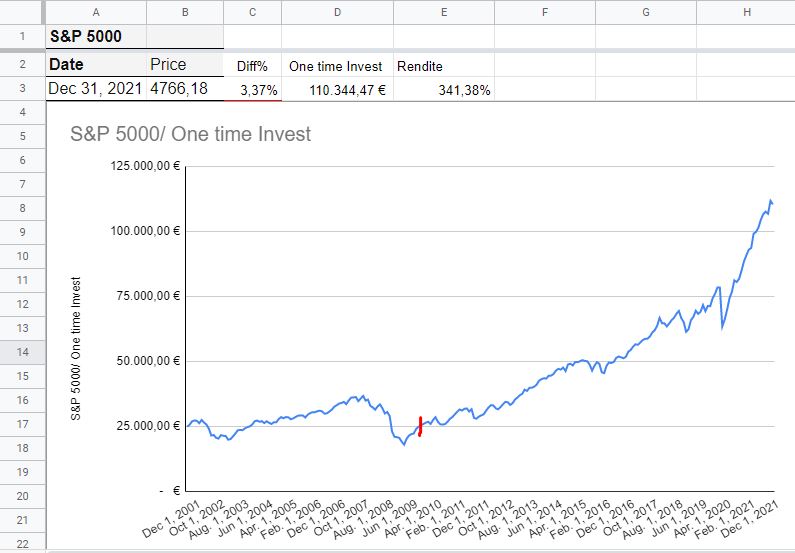Click the 100.000,00 € axis label

tap(146, 231)
